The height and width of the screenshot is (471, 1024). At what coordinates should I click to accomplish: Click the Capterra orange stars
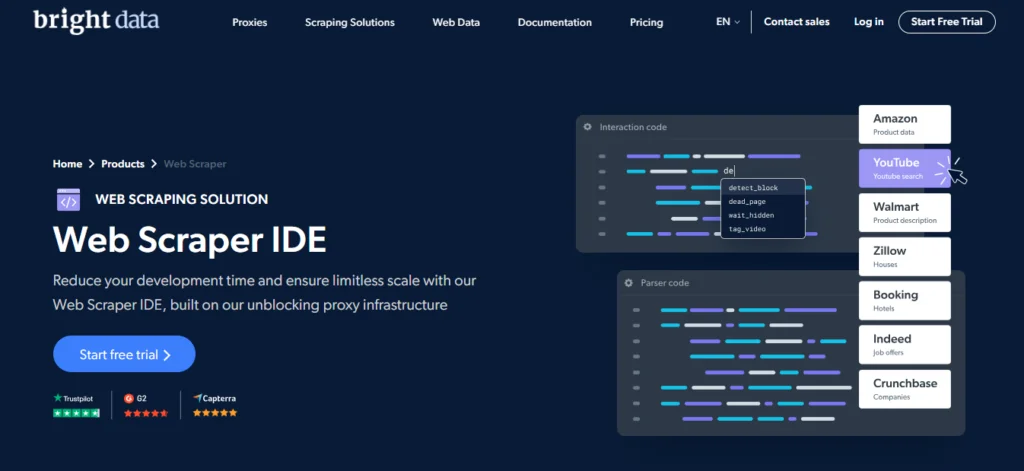point(215,413)
